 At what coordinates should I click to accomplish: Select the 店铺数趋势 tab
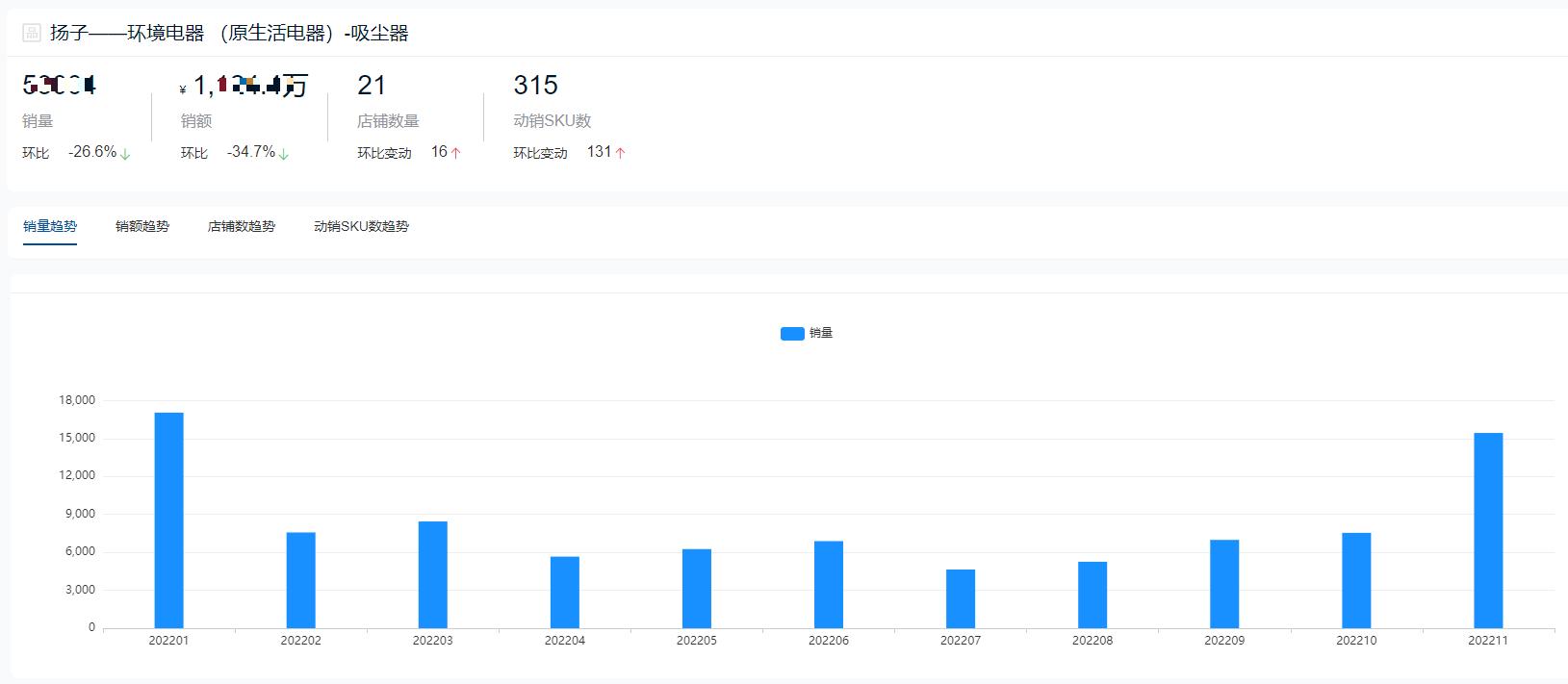pyautogui.click(x=242, y=226)
